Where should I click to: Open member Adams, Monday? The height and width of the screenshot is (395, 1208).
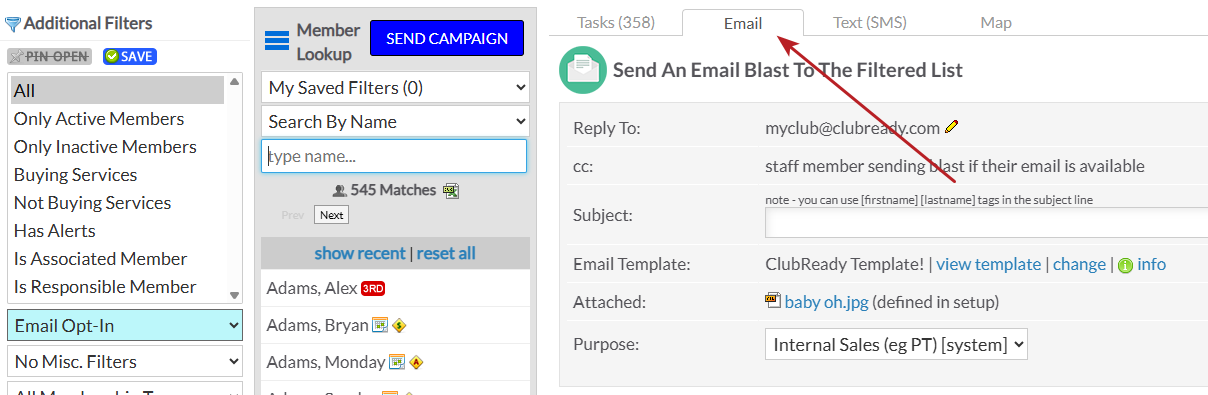pos(326,362)
